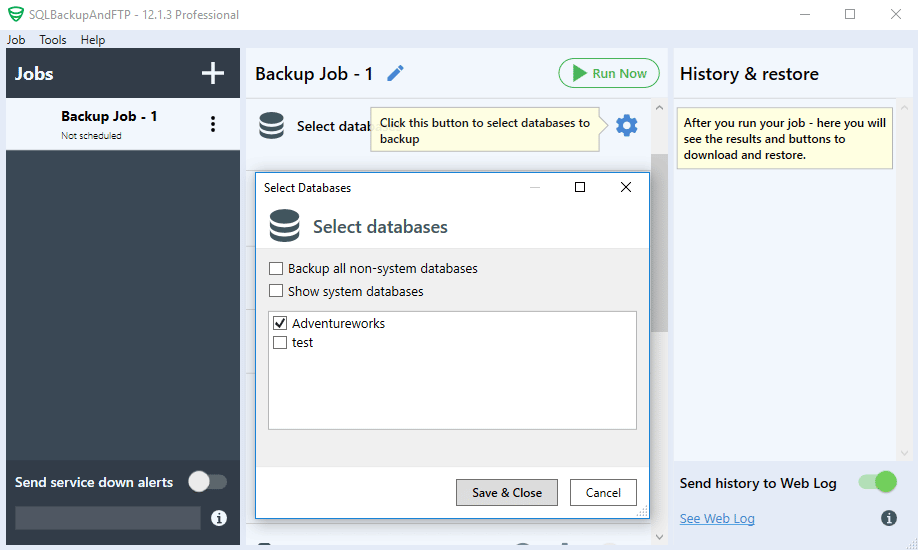
Task: Click center panel scroll down arrow
Action: pyautogui.click(x=659, y=537)
